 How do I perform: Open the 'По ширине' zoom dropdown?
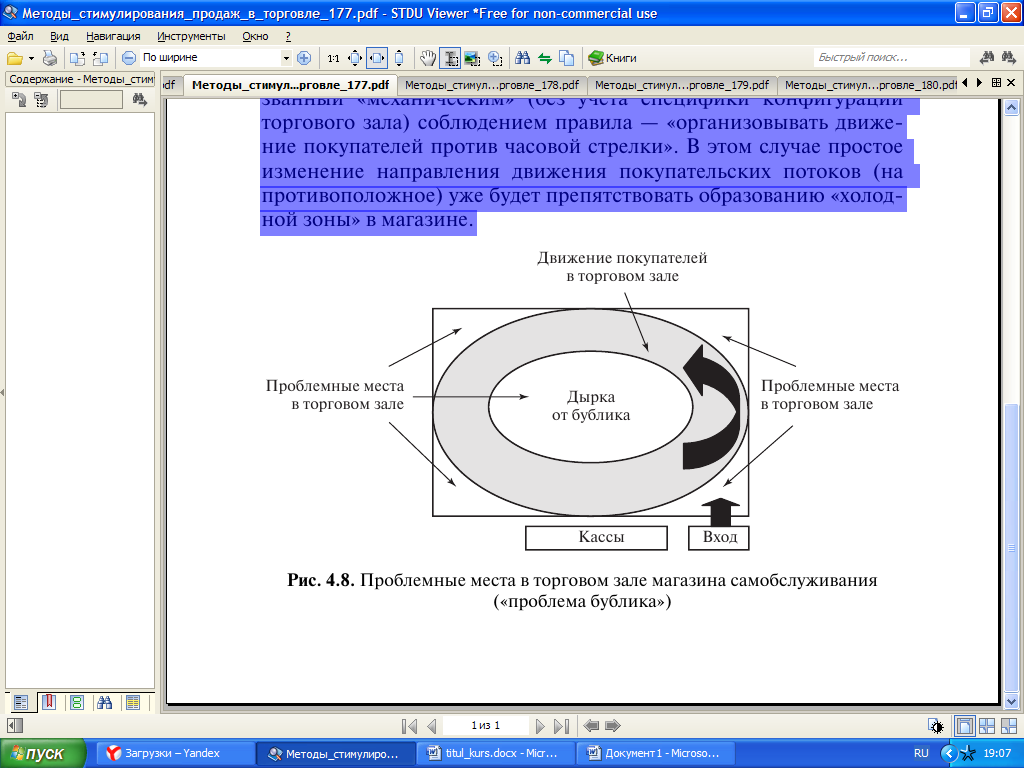286,58
